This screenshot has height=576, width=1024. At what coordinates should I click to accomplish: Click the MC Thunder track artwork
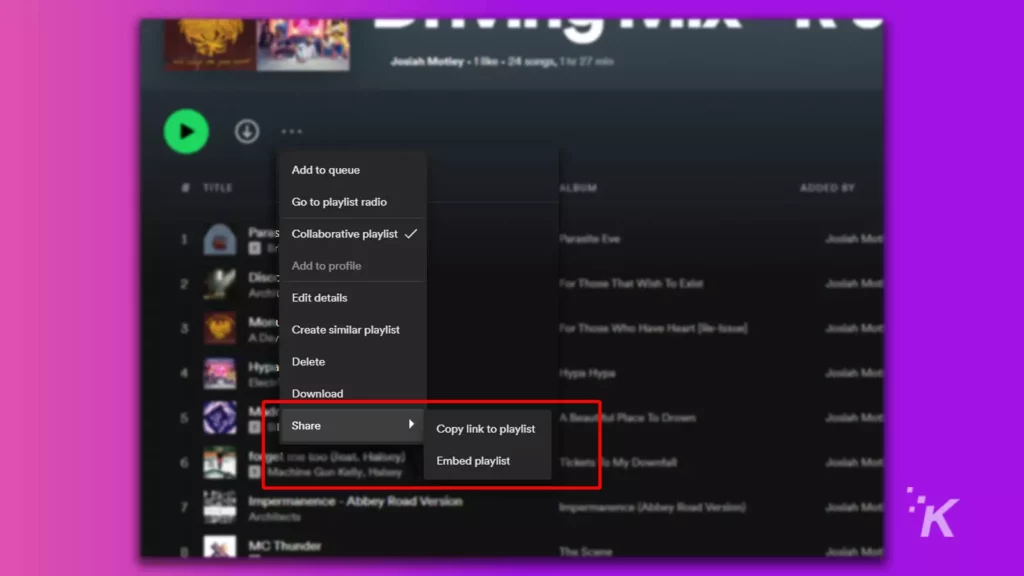pyautogui.click(x=220, y=551)
